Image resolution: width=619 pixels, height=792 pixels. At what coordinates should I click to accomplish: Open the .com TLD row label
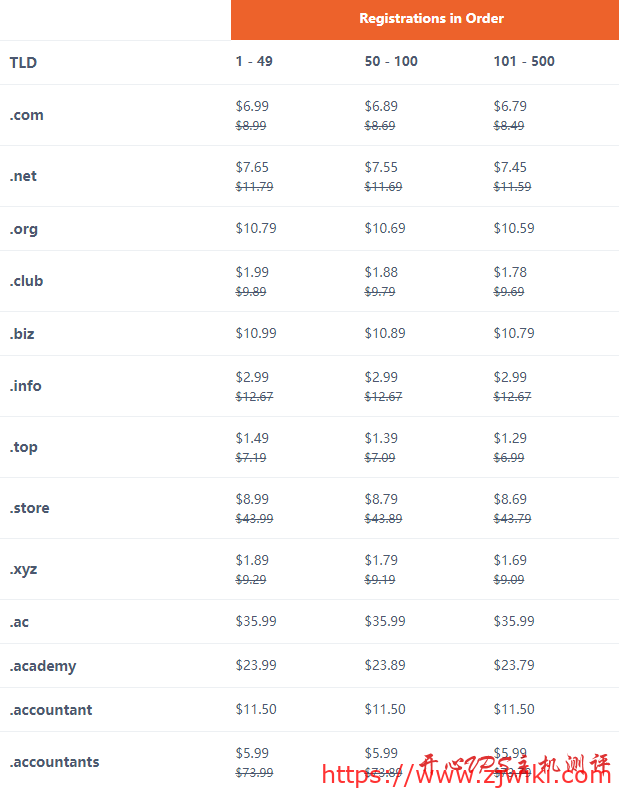pos(27,115)
